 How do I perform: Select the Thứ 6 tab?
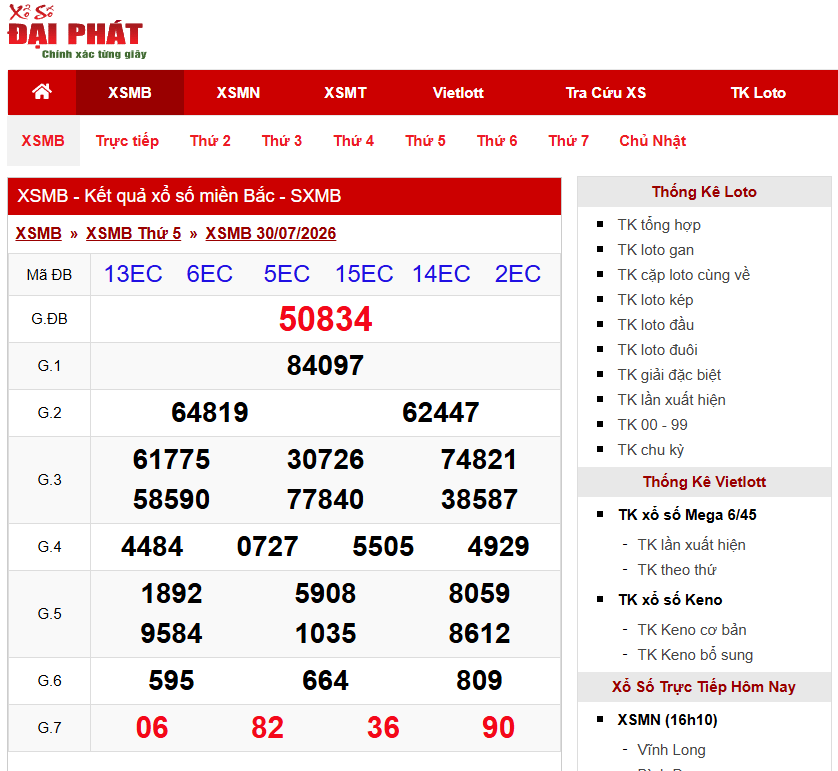(496, 141)
